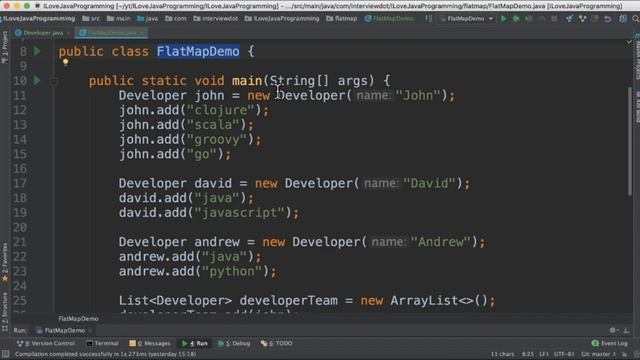Click editor vertical scrollbar thumb
Viewport: 640px width, 360px height.
pyautogui.click(x=629, y=142)
